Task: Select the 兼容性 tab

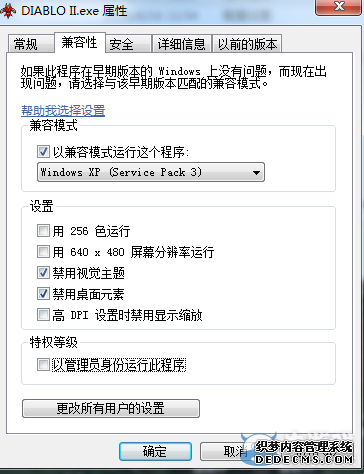Action: (x=79, y=43)
